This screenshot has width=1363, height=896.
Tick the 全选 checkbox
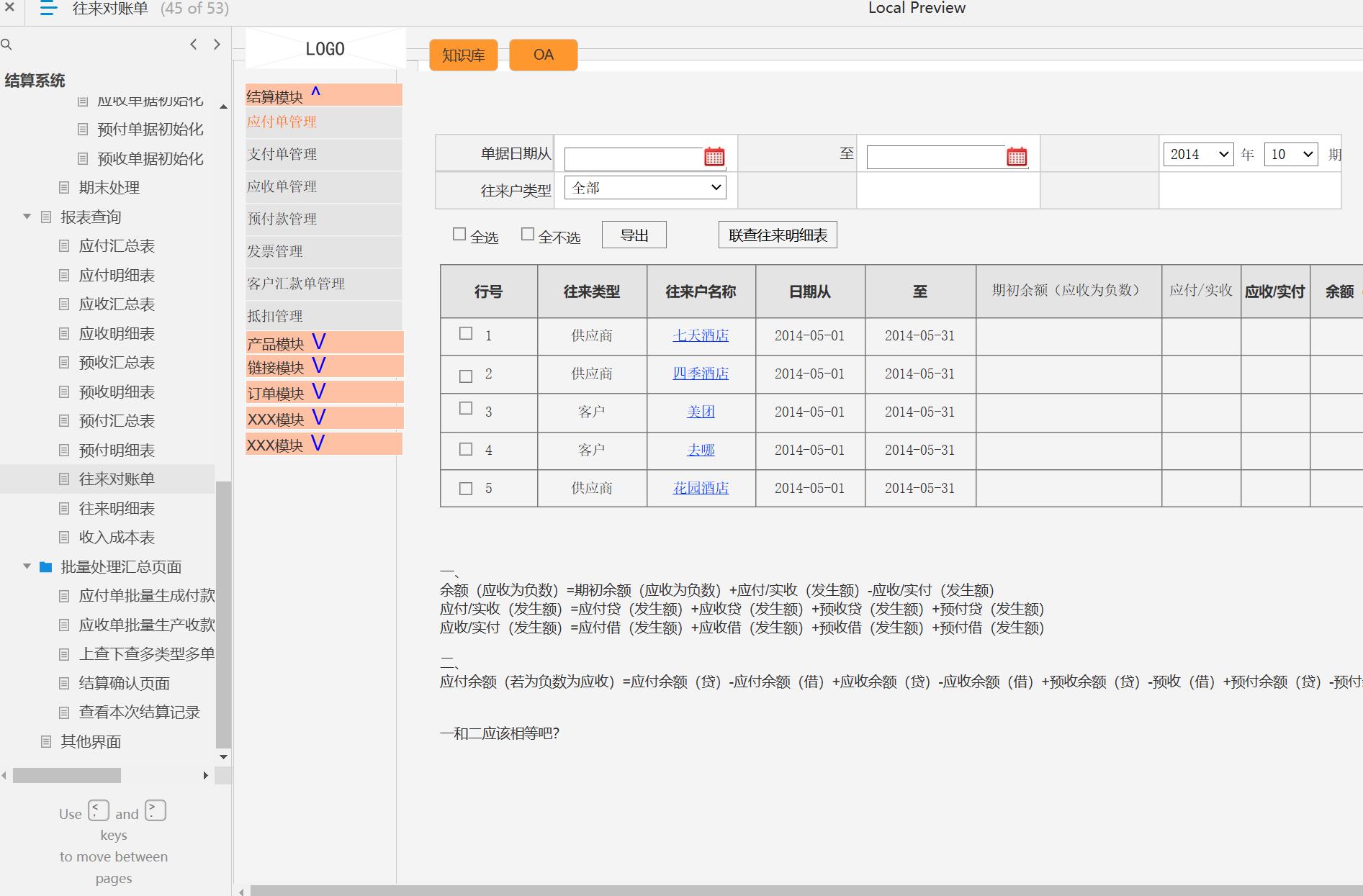[459, 234]
